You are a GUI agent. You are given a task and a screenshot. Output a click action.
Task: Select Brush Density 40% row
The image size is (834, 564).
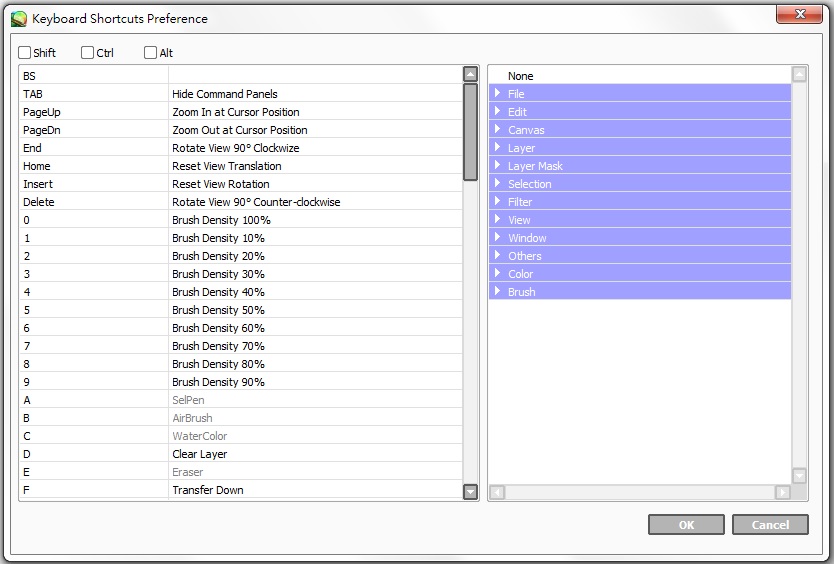coord(241,292)
